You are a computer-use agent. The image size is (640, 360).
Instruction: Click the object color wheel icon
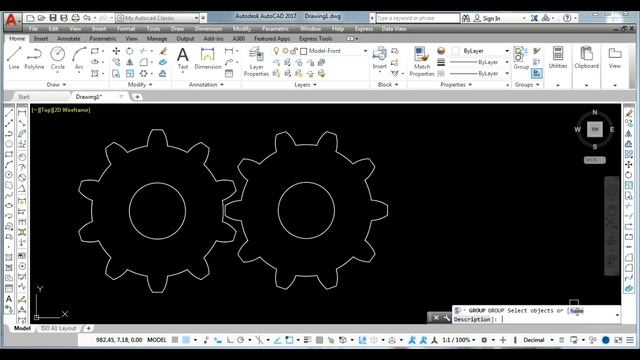tap(441, 51)
